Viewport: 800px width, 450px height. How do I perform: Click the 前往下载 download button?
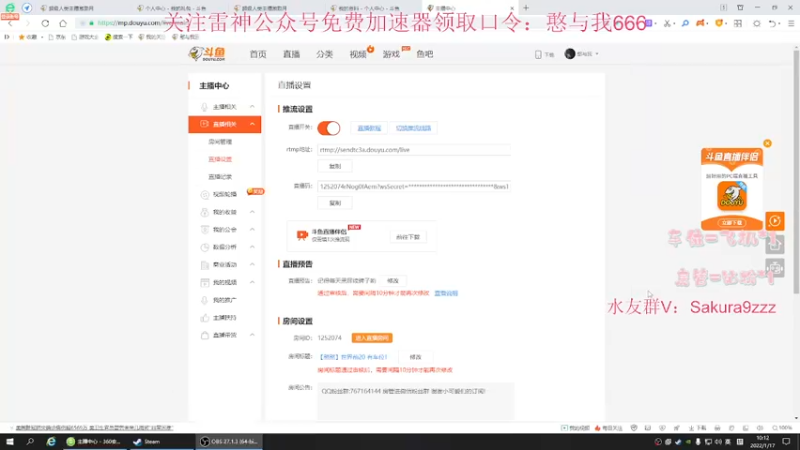coord(408,237)
